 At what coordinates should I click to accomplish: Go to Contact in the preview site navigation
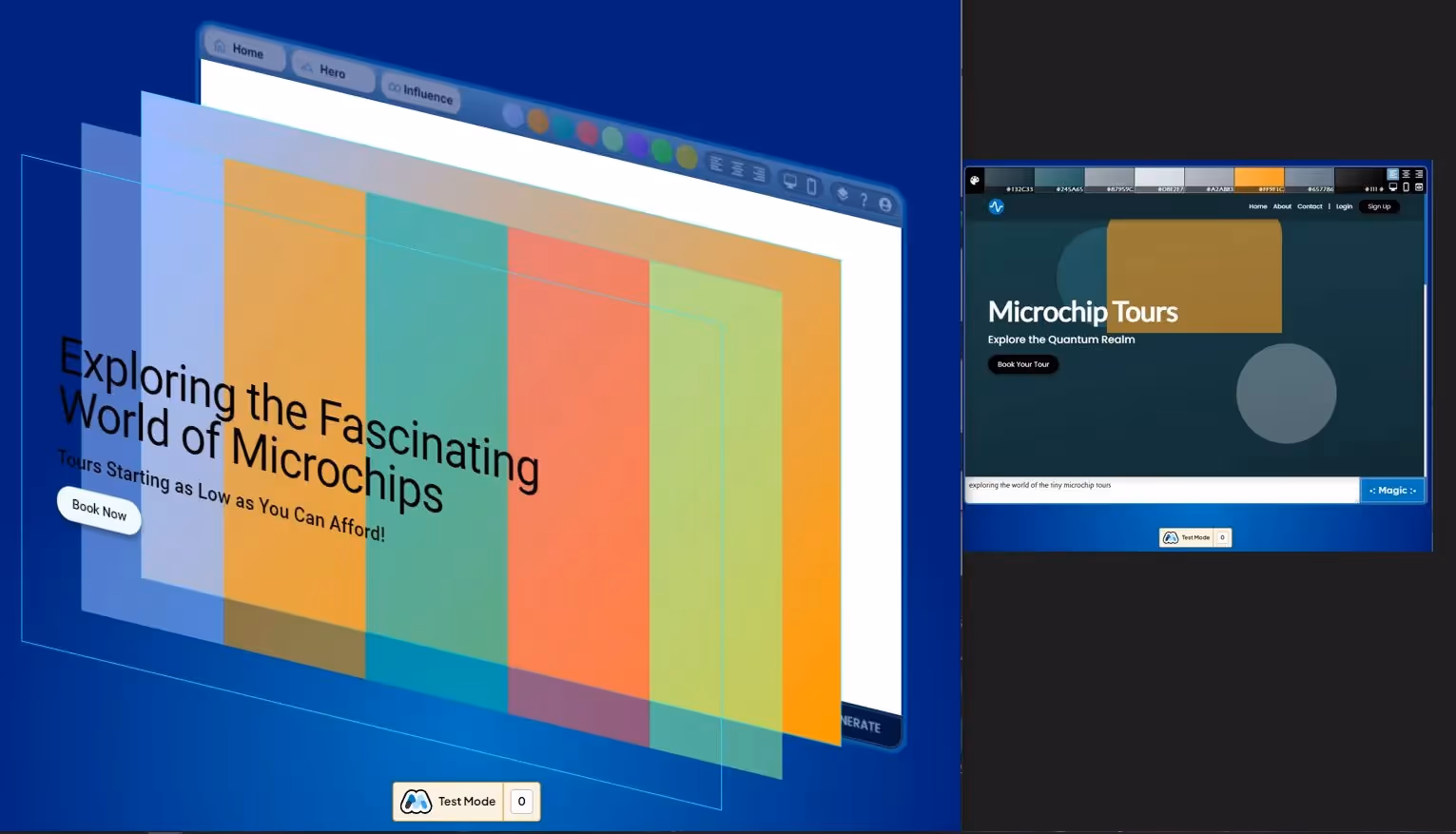pos(1310,206)
